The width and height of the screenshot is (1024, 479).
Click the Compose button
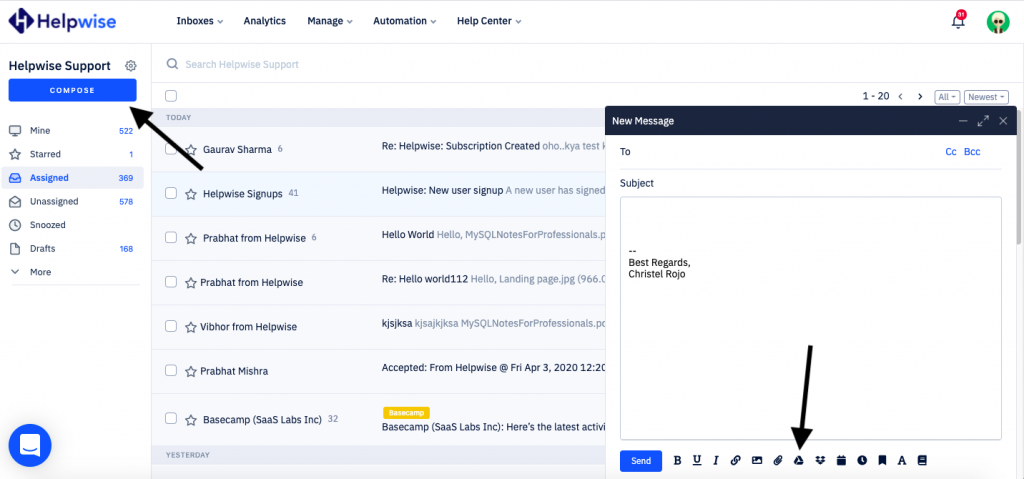[x=72, y=90]
